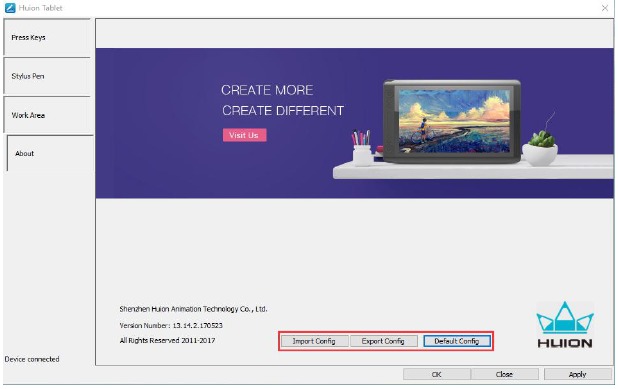The width and height of the screenshot is (618, 389).
Task: Click the potted plant in banner
Action: pyautogui.click(x=540, y=148)
